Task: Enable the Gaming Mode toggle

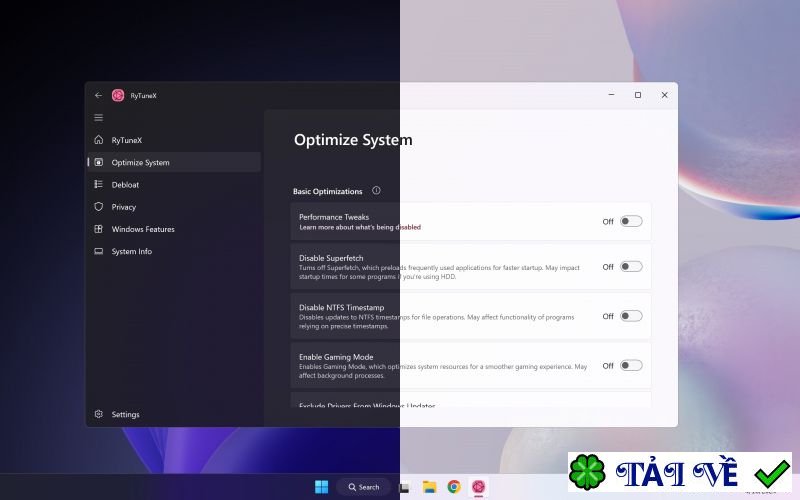Action: click(630, 366)
